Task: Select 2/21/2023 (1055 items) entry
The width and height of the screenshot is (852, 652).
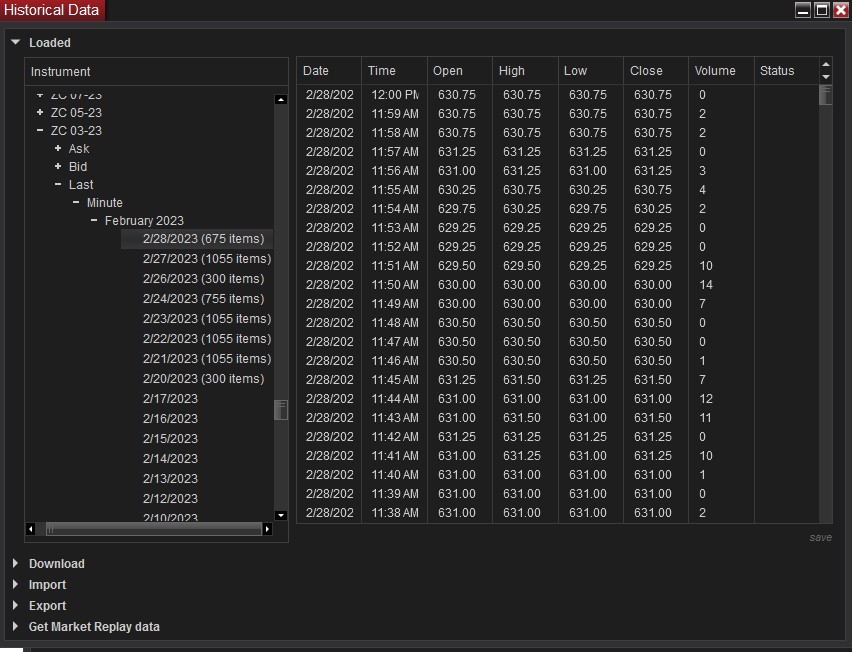Action: [206, 359]
